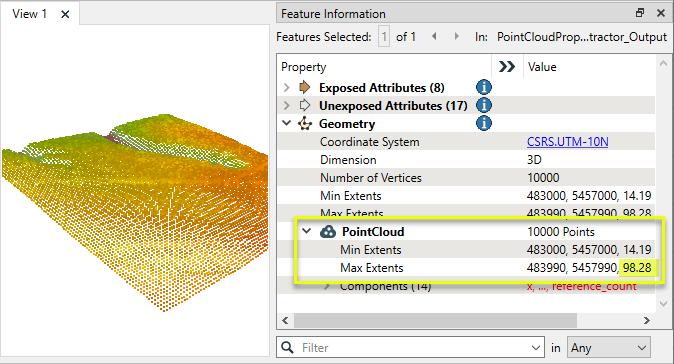The image size is (674, 364).
Task: Select the '1' features selected value
Action: tap(384, 37)
